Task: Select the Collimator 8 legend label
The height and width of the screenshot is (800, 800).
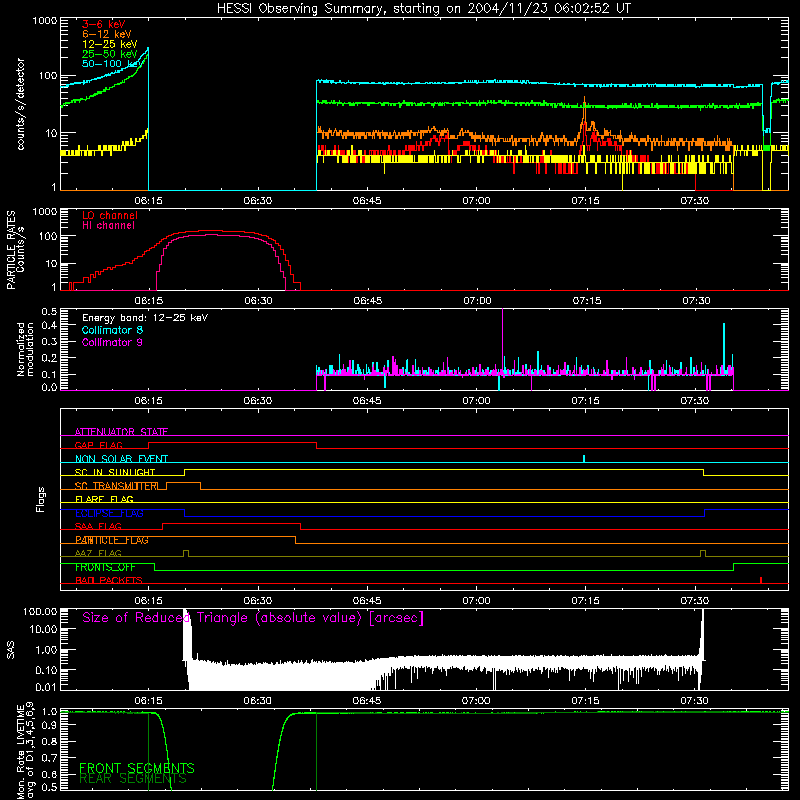Action: [x=112, y=330]
